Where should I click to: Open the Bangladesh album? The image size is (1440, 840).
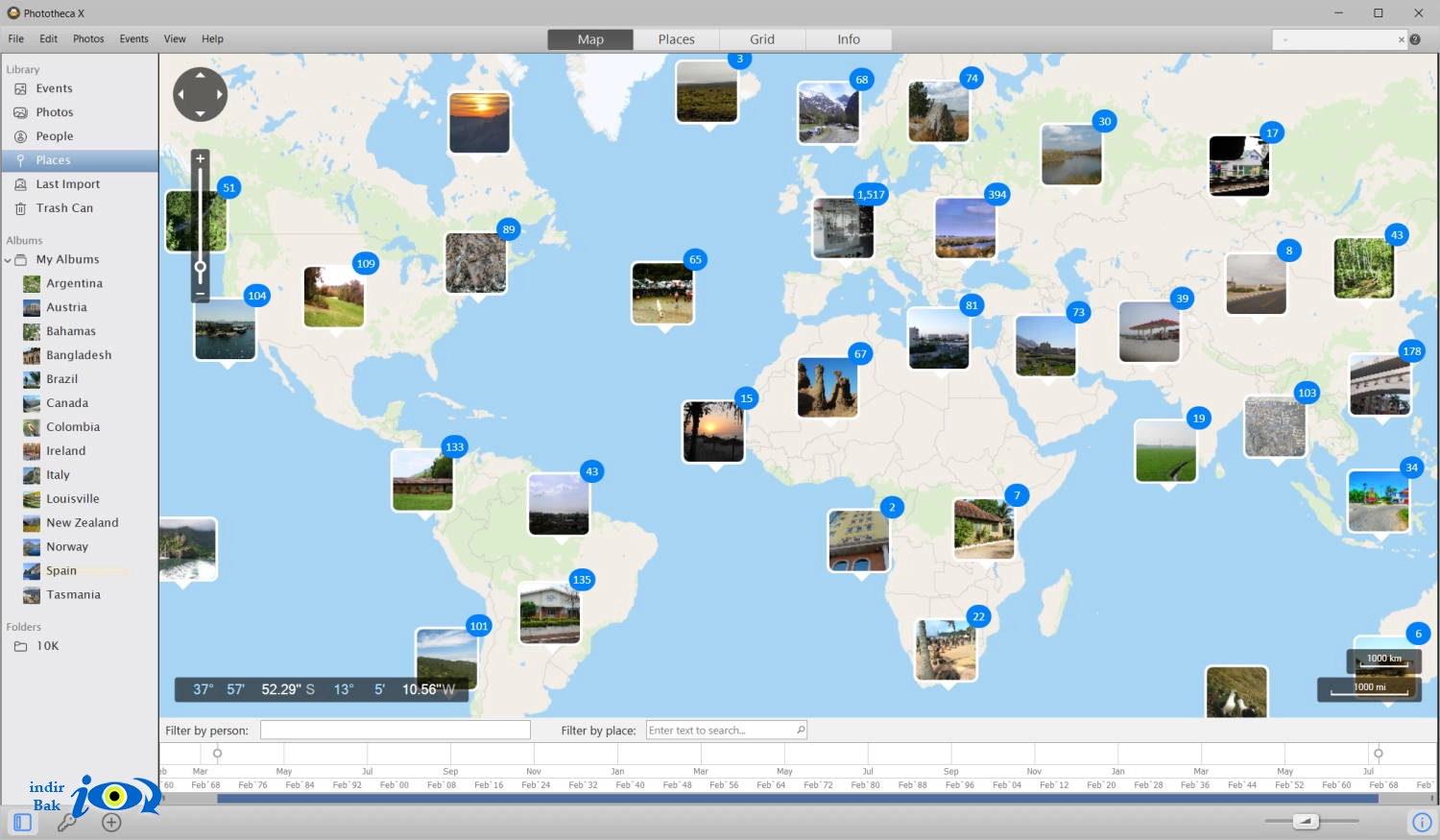pyautogui.click(x=79, y=355)
